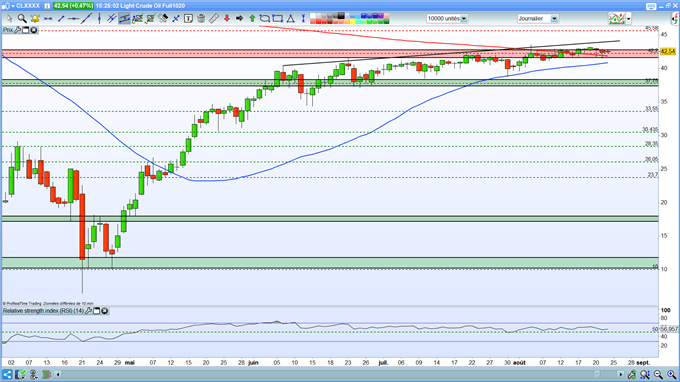Viewport: 680px width, 382px height.
Task: Open Prix panel wrench settings
Action: tap(17, 30)
